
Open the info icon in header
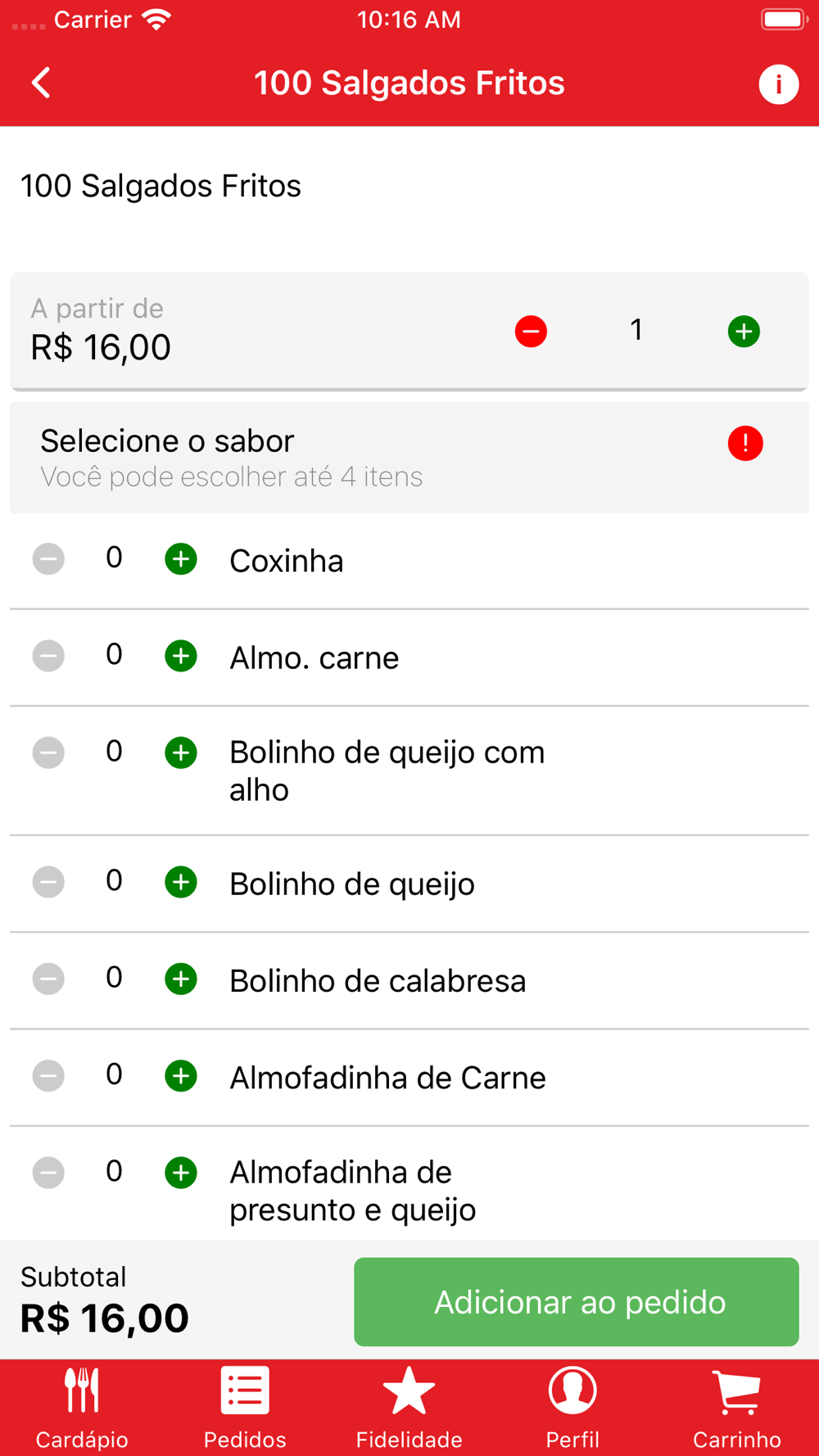tap(777, 84)
